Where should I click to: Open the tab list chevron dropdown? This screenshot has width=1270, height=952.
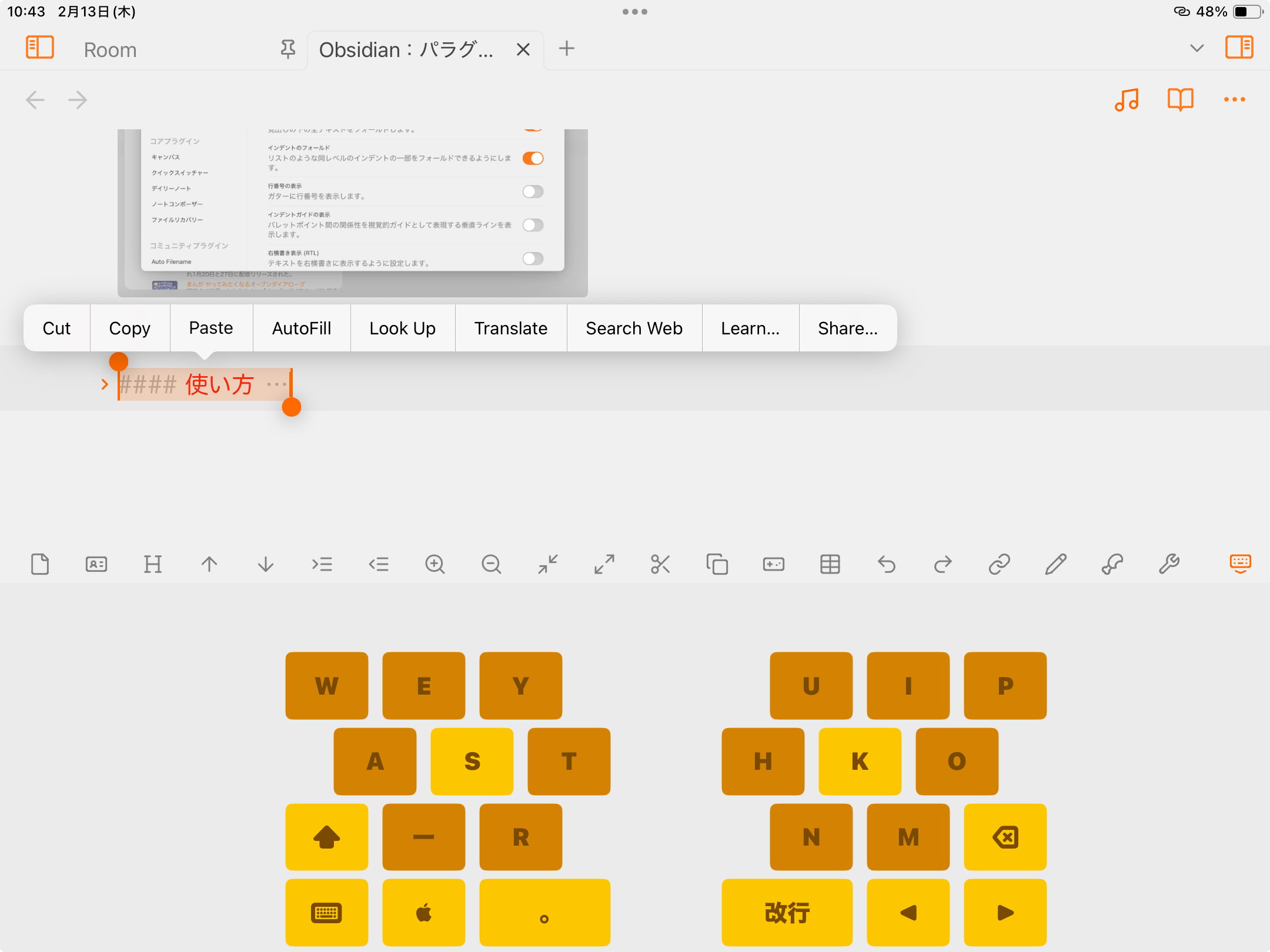(x=1197, y=48)
